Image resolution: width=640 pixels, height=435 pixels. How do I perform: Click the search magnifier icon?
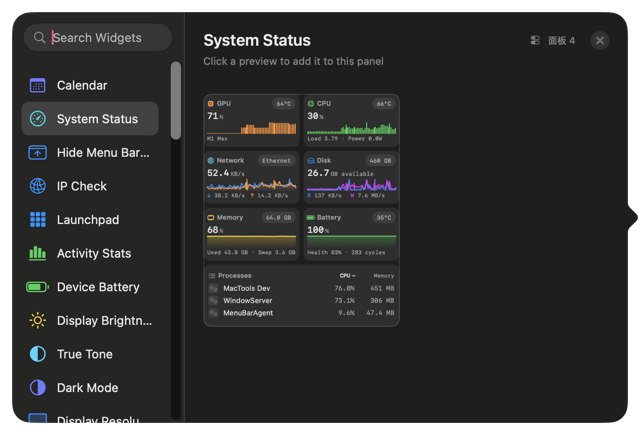[x=40, y=38]
